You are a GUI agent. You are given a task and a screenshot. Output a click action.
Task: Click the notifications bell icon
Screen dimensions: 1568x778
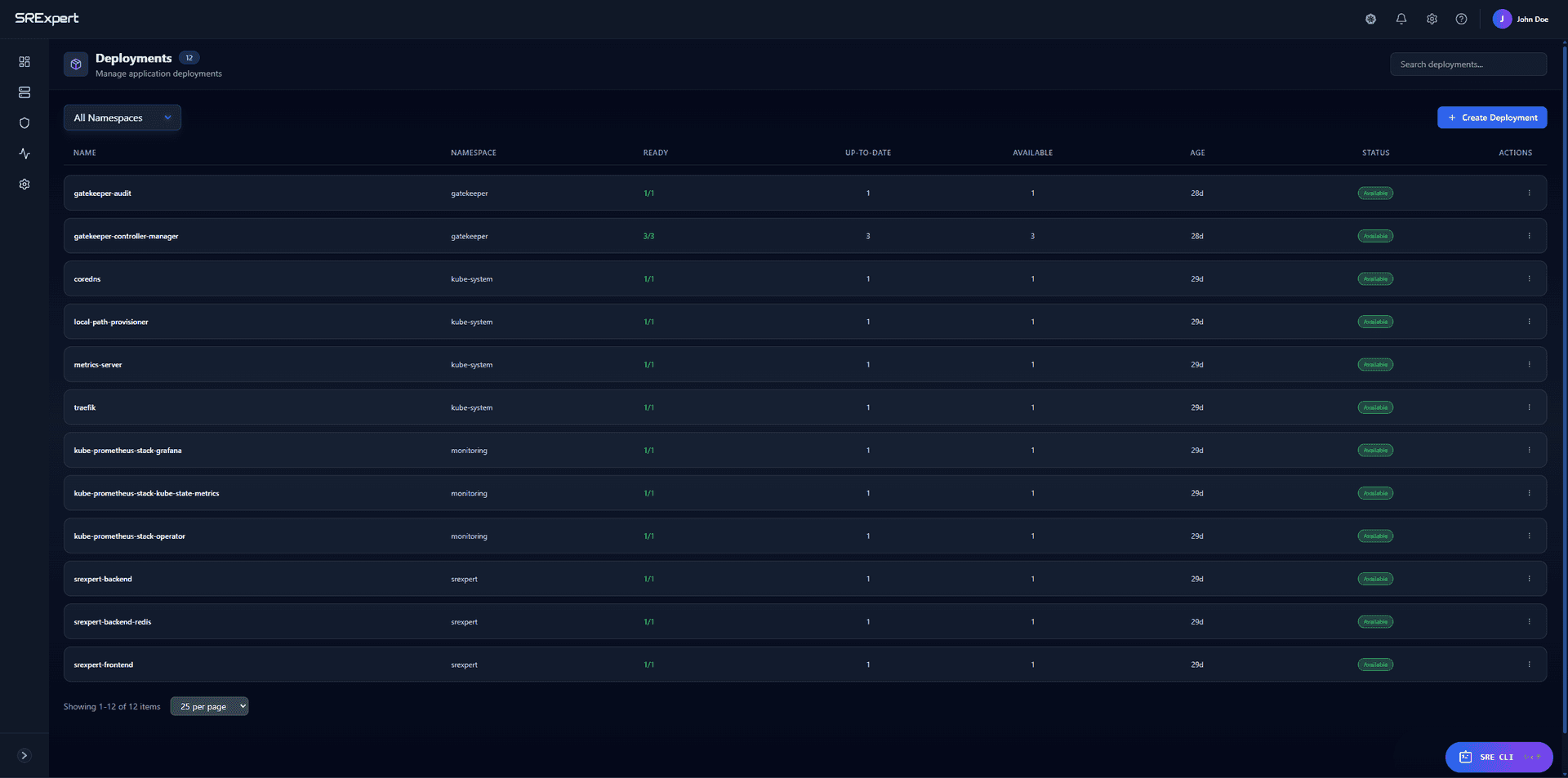point(1401,19)
